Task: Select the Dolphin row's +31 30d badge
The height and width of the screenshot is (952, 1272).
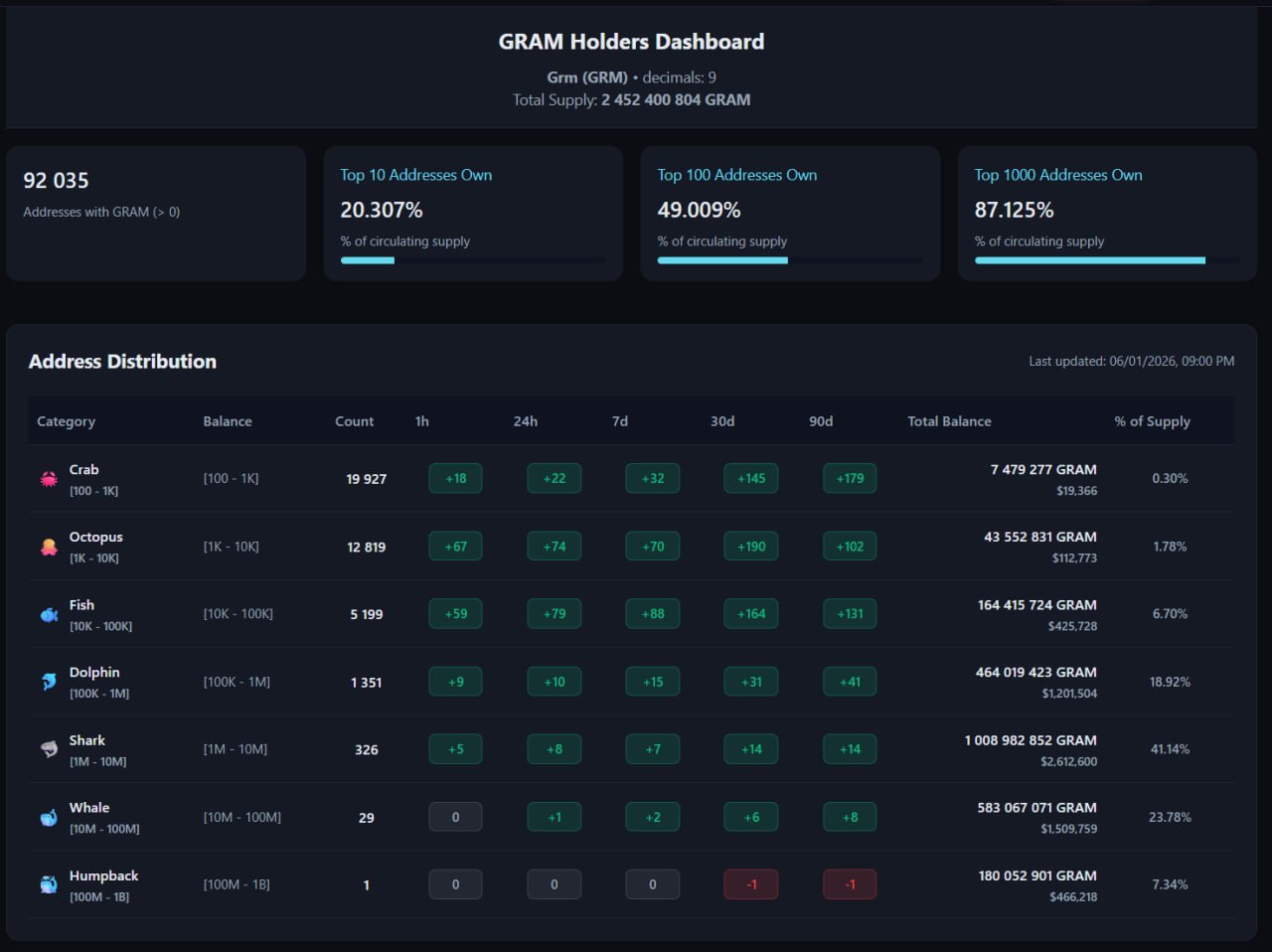Action: 751,682
